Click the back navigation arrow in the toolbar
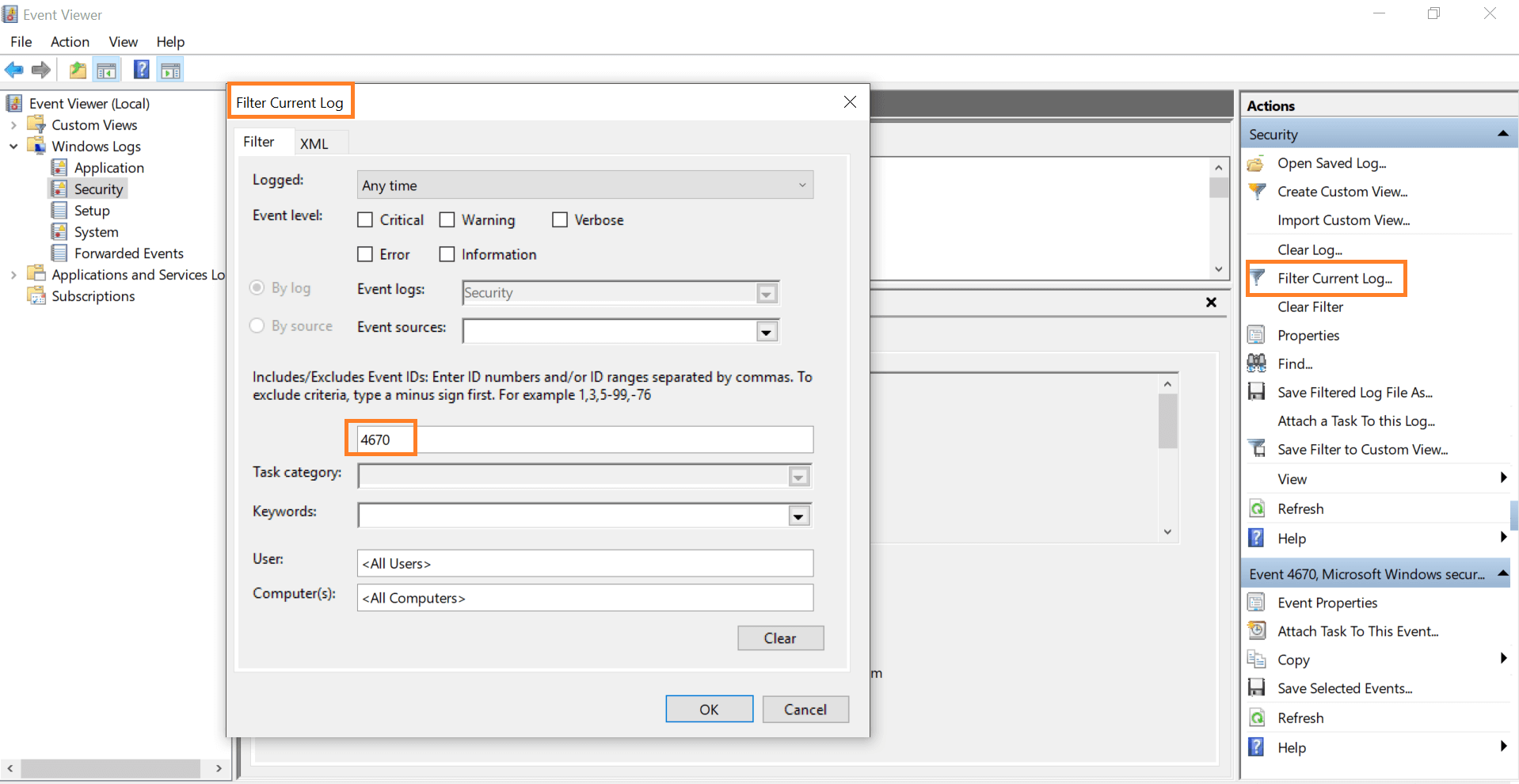This screenshot has width=1519, height=784. 13,70
